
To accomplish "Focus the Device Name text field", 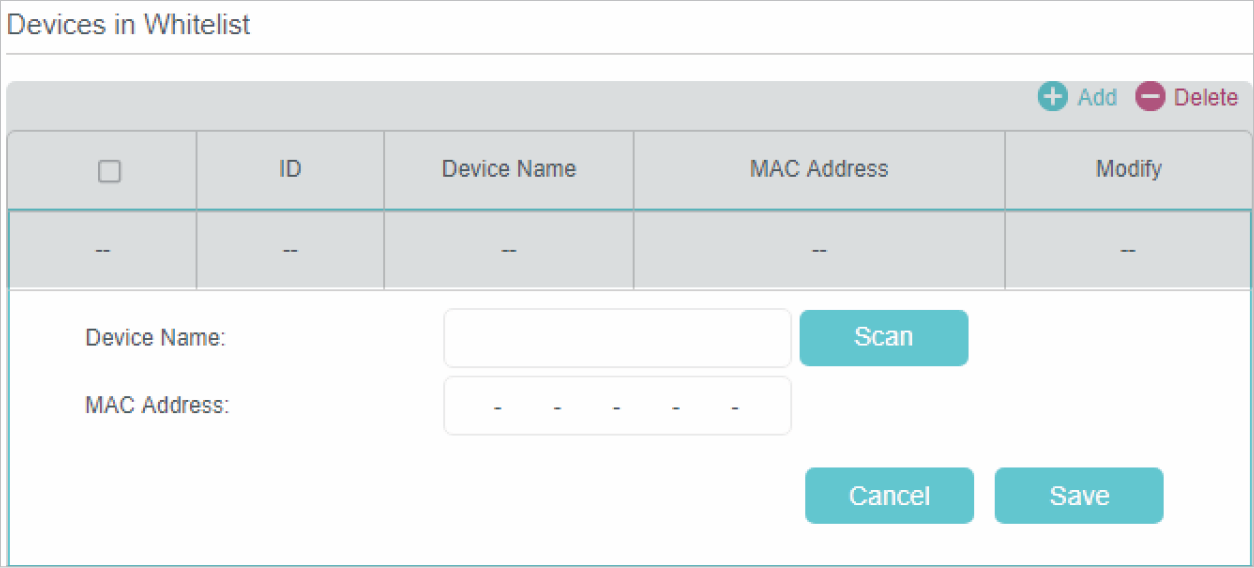I will (617, 338).
